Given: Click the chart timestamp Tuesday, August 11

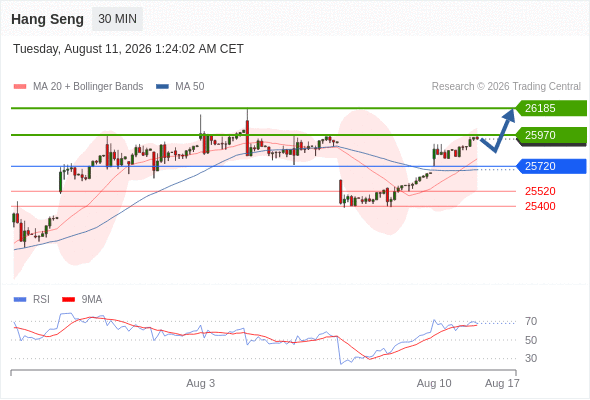Looking at the screenshot, I should (x=128, y=49).
